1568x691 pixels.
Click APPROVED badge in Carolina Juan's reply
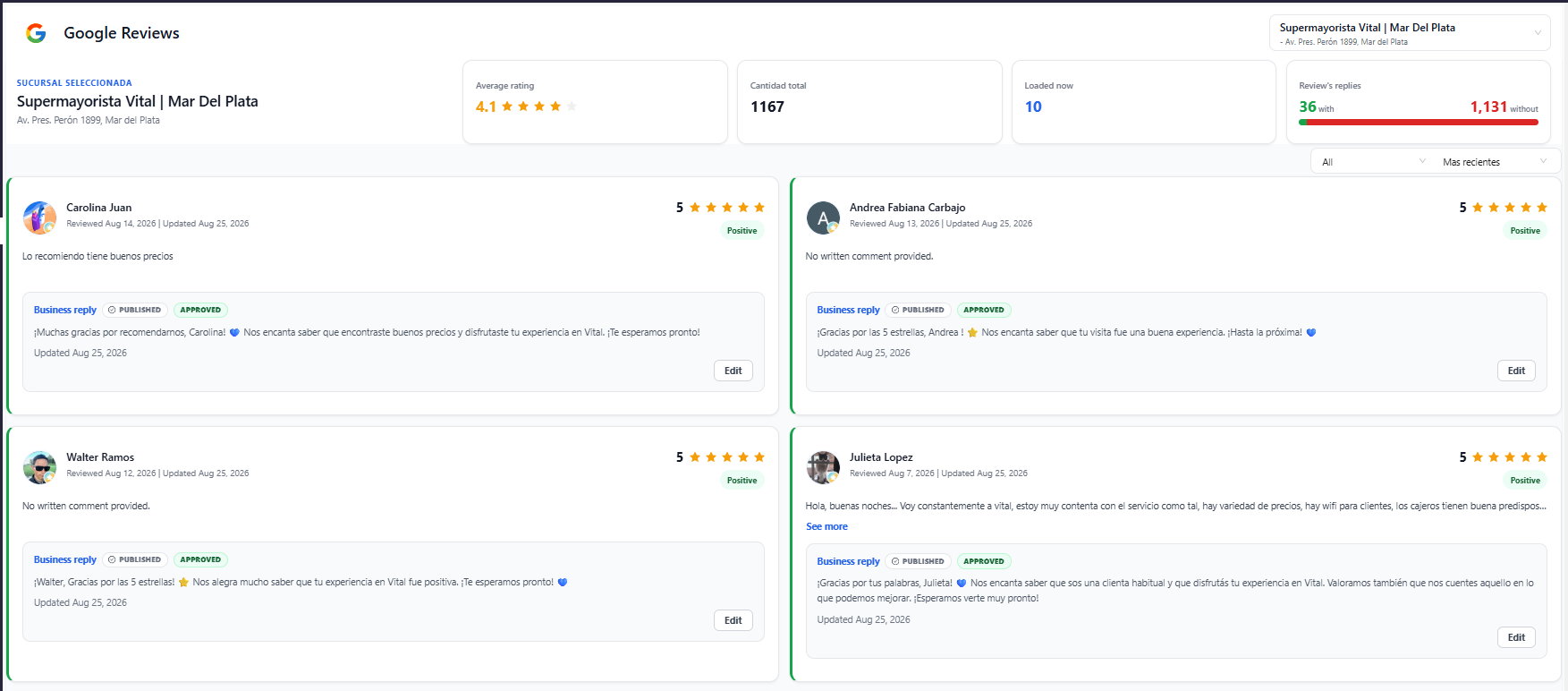pyautogui.click(x=200, y=310)
